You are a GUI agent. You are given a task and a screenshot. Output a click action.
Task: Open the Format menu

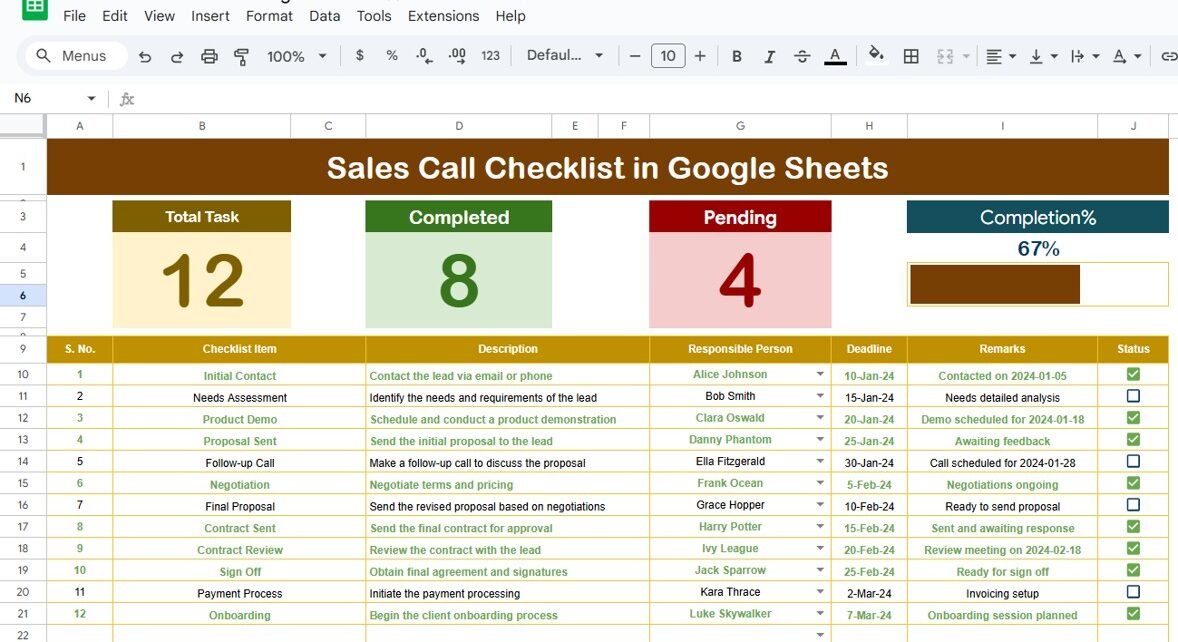269,16
